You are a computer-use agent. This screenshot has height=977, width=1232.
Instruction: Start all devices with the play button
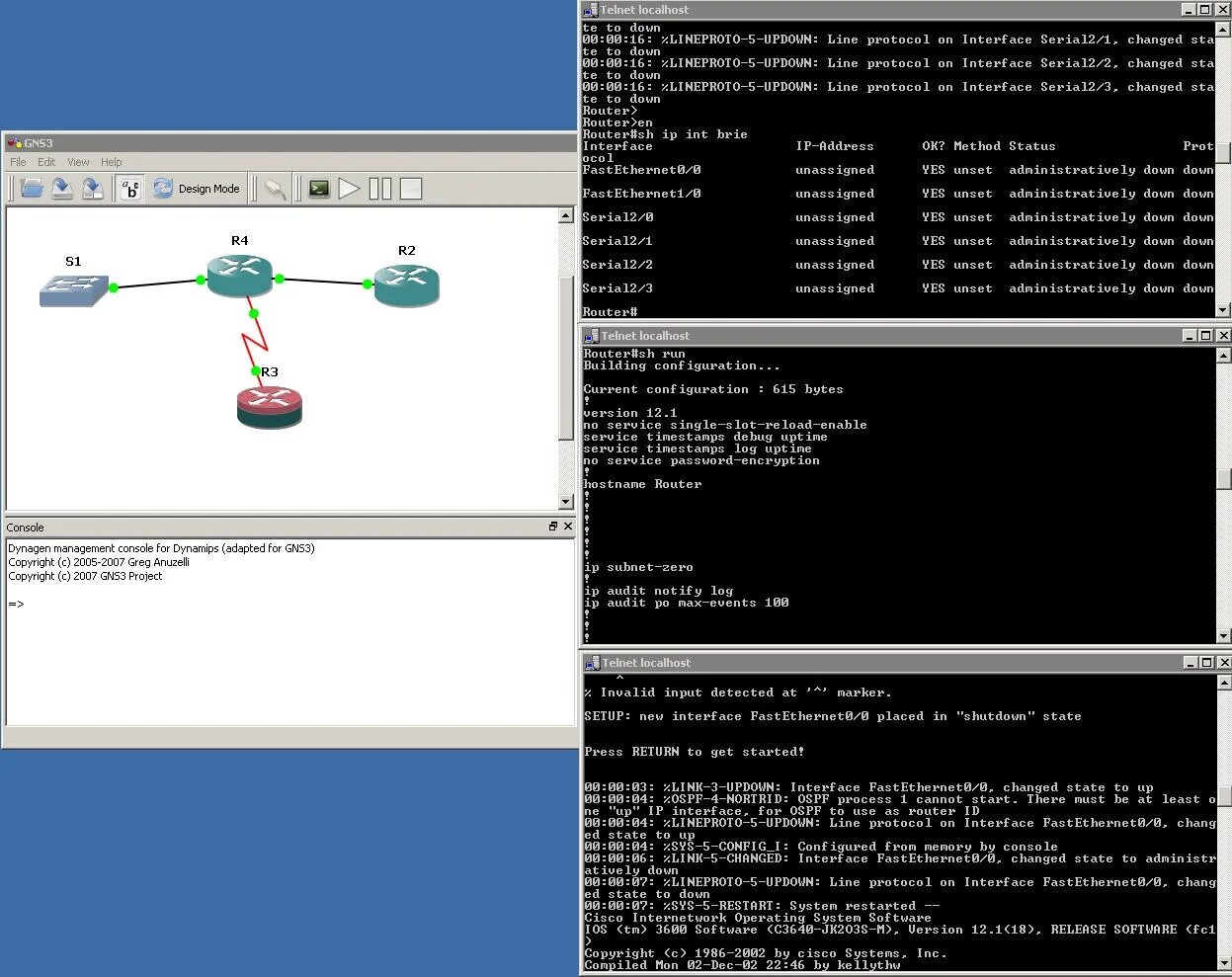[x=349, y=188]
